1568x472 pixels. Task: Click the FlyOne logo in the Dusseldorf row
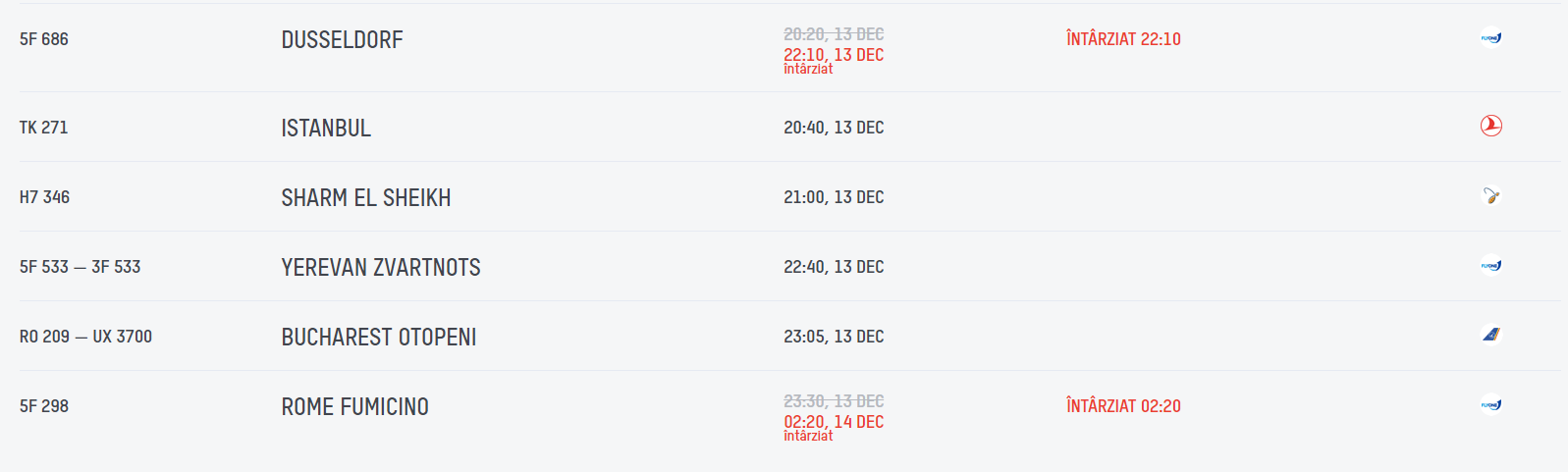coord(1490,38)
